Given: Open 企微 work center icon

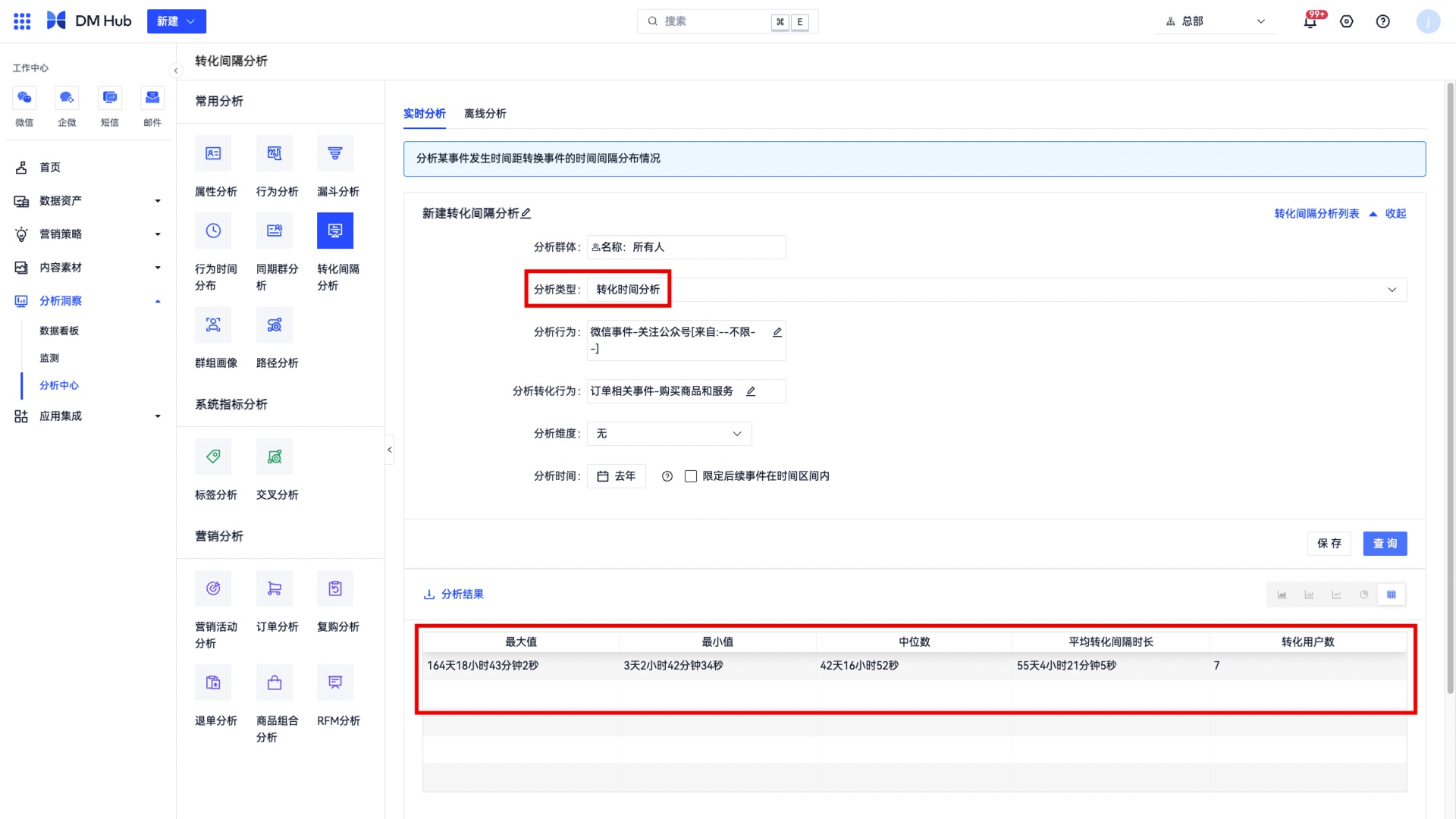Looking at the screenshot, I should (x=67, y=97).
